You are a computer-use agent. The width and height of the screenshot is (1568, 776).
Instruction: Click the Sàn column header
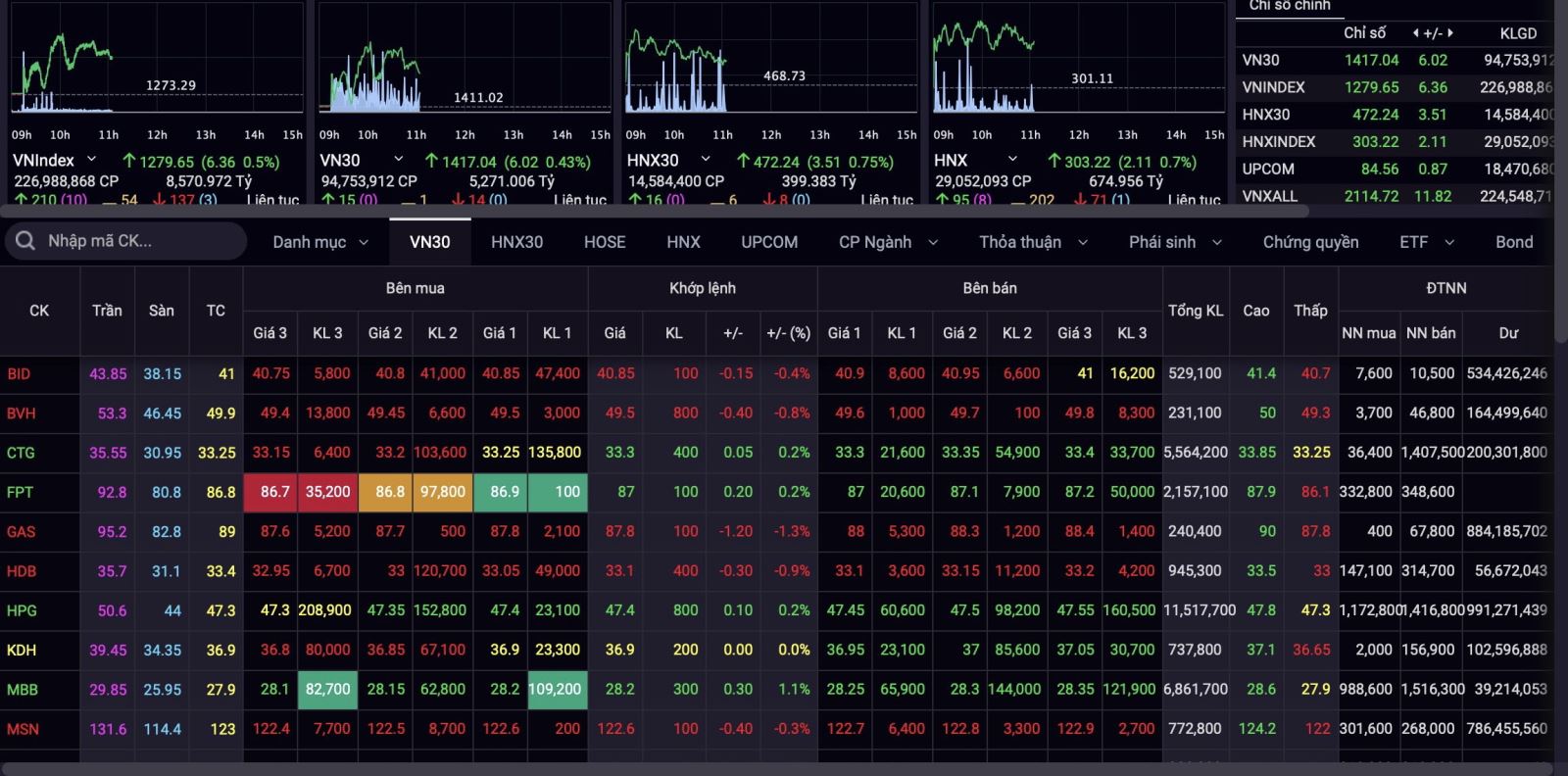click(x=162, y=311)
